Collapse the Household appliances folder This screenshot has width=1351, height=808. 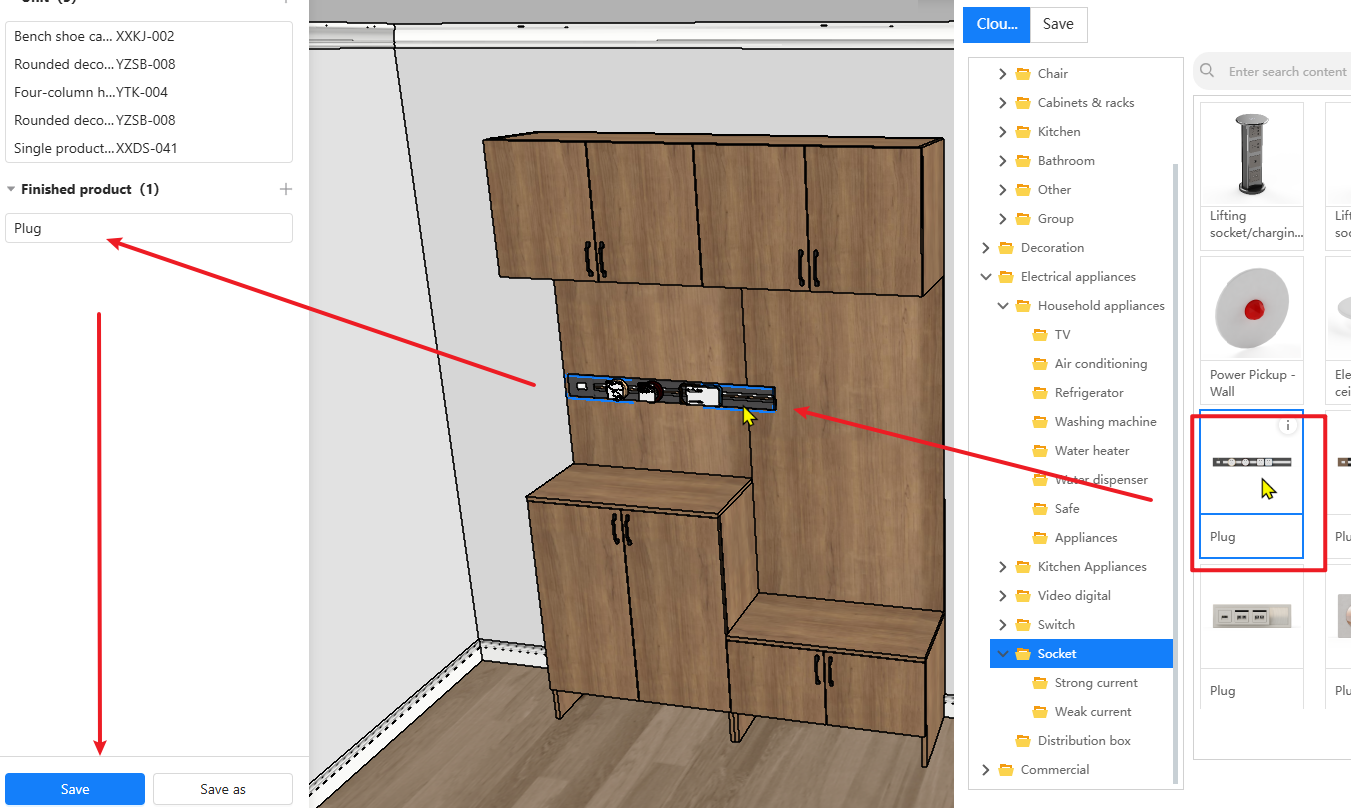[1003, 306]
